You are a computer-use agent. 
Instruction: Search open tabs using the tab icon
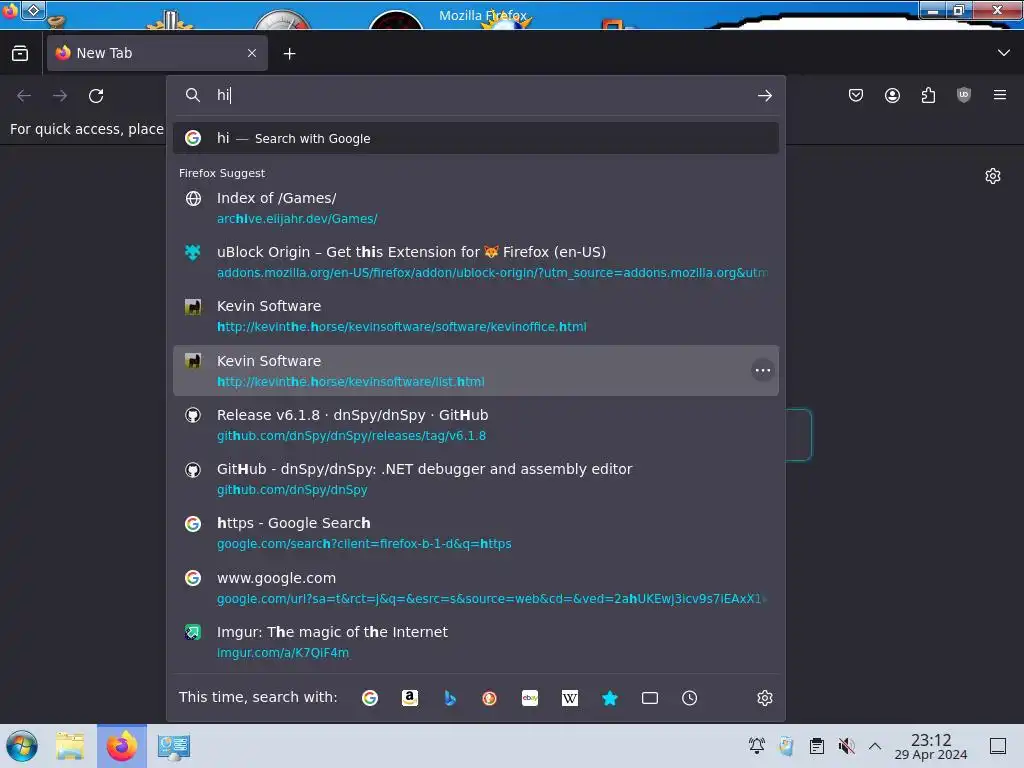(650, 697)
